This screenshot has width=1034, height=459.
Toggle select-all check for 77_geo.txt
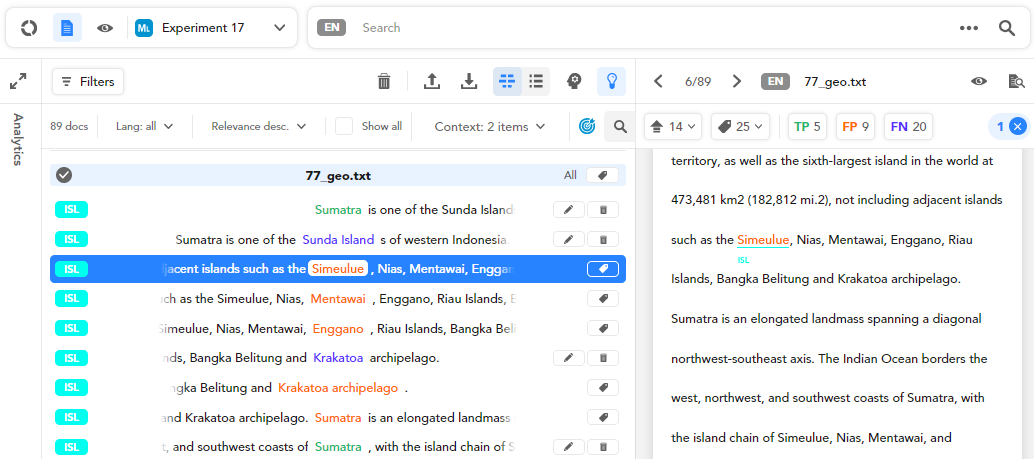point(64,175)
